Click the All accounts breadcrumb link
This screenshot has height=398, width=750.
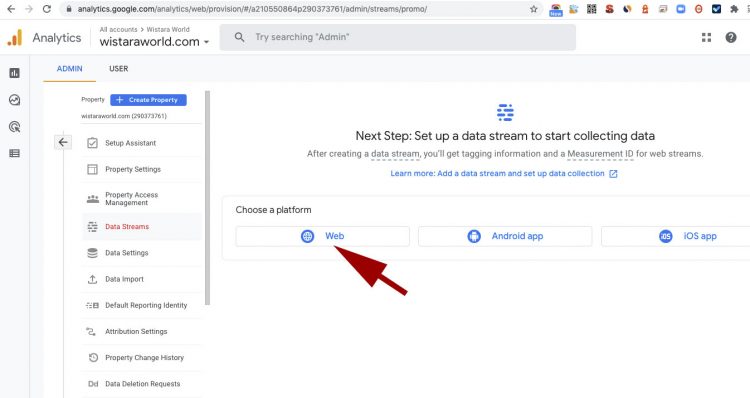tap(118, 29)
